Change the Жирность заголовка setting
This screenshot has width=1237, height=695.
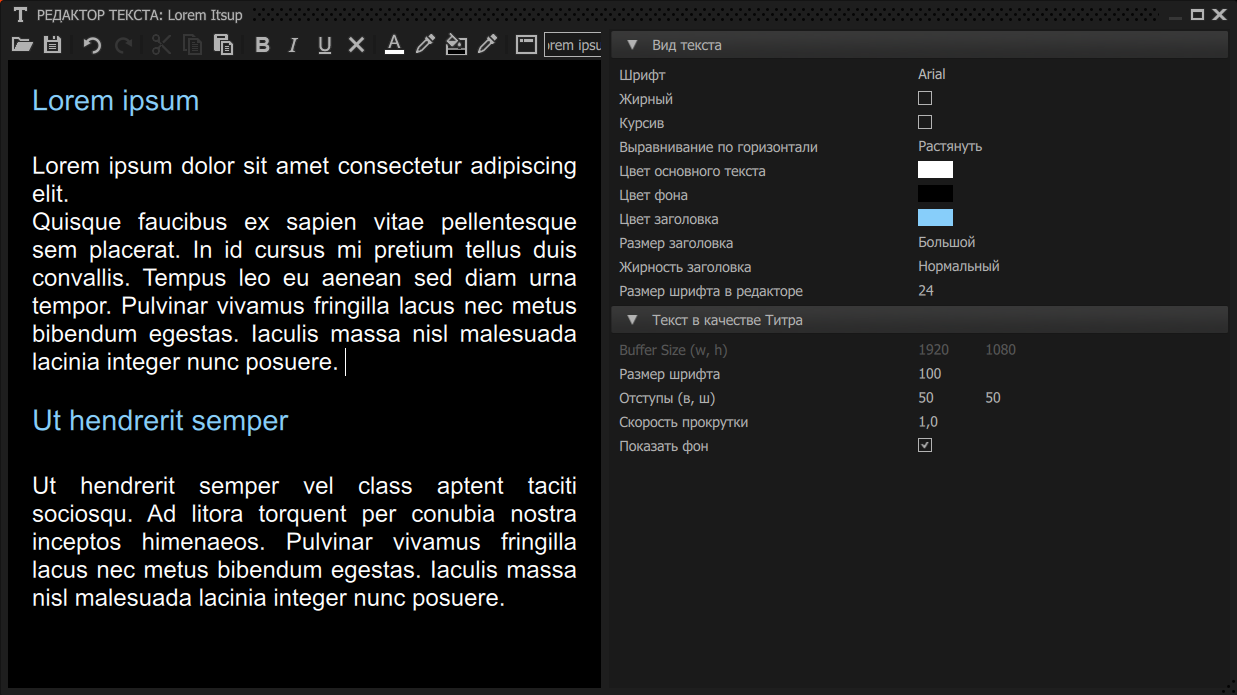point(958,266)
